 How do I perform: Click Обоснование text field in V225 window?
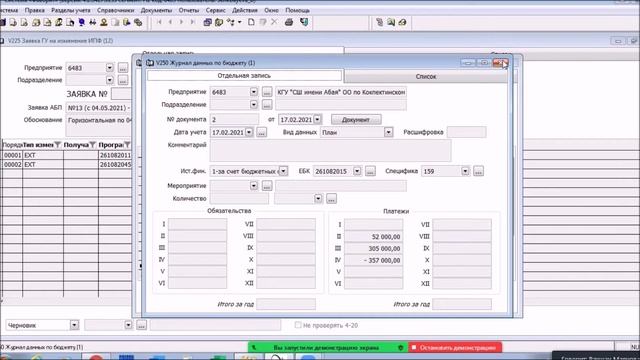(99, 126)
